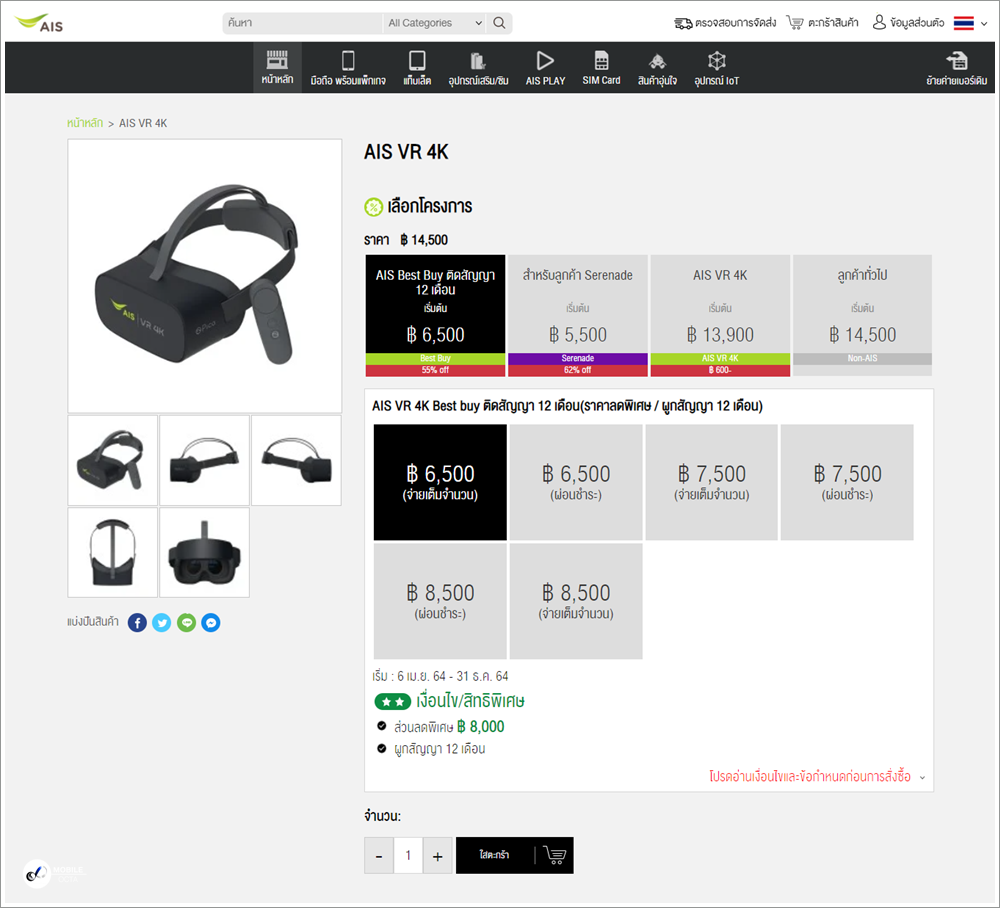Viewport: 1000px width, 908px height.
Task: Click the 12-month contract condition text
Action: click(x=439, y=749)
